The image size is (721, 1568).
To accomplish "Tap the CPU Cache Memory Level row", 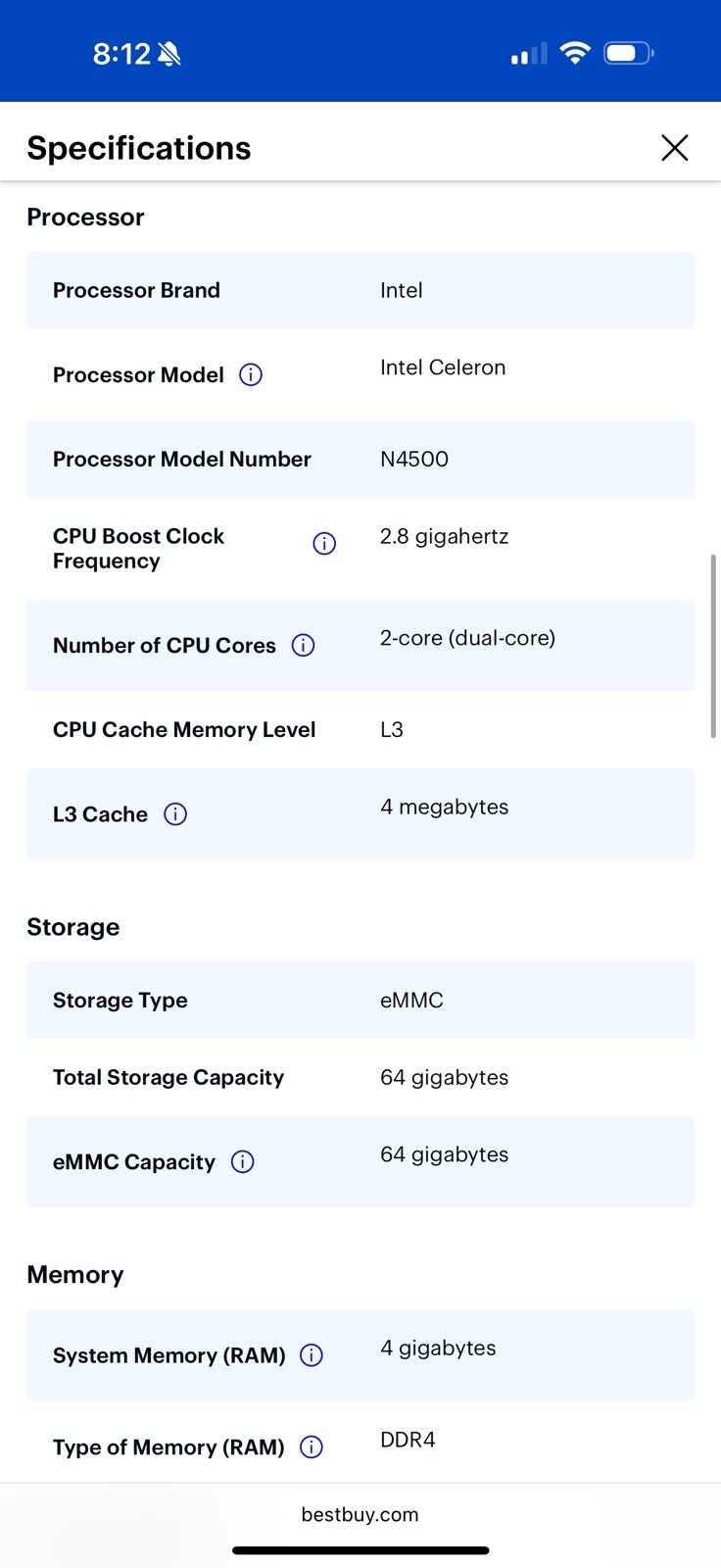I will point(360,730).
